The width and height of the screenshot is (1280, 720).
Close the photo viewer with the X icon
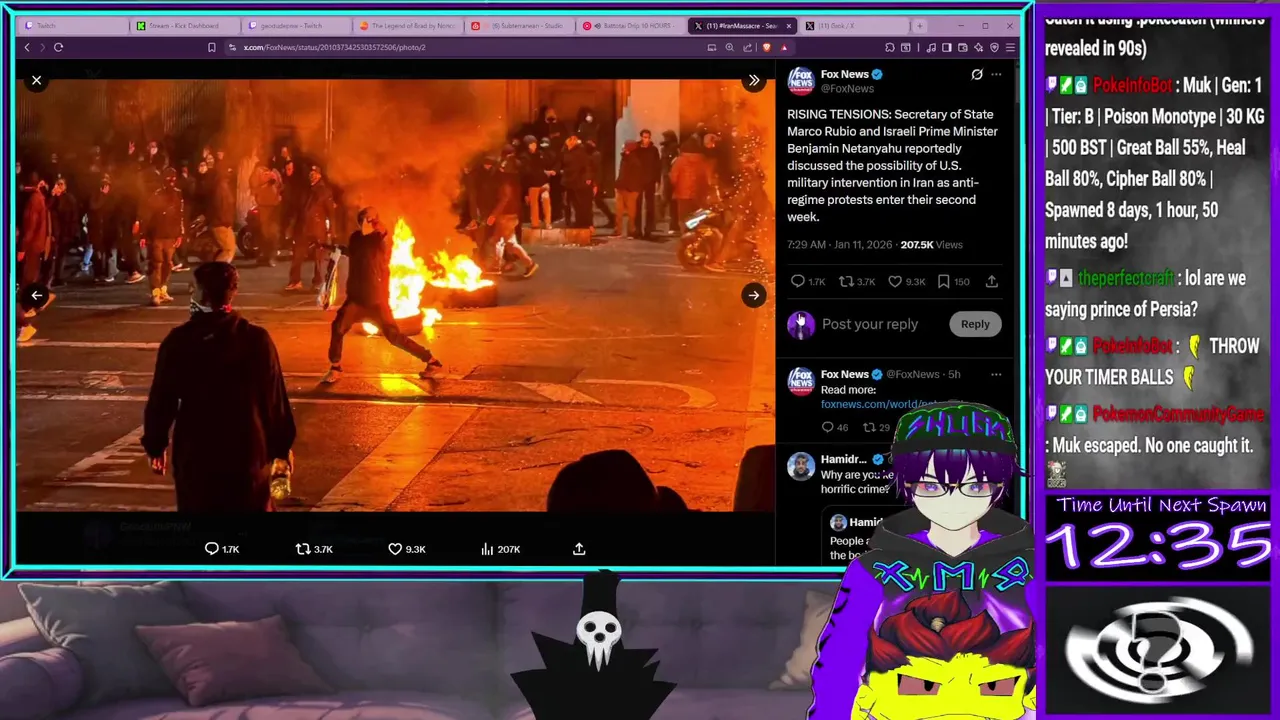tap(36, 80)
